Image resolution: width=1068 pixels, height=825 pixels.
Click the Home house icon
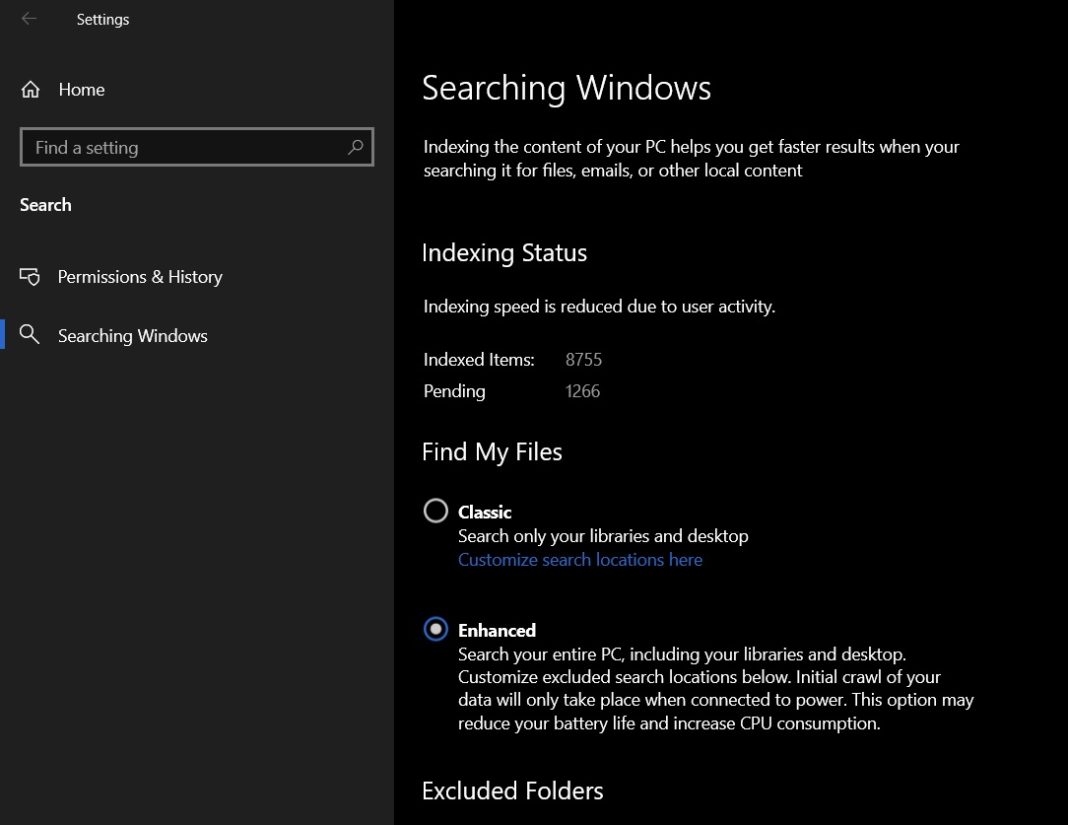(x=30, y=90)
